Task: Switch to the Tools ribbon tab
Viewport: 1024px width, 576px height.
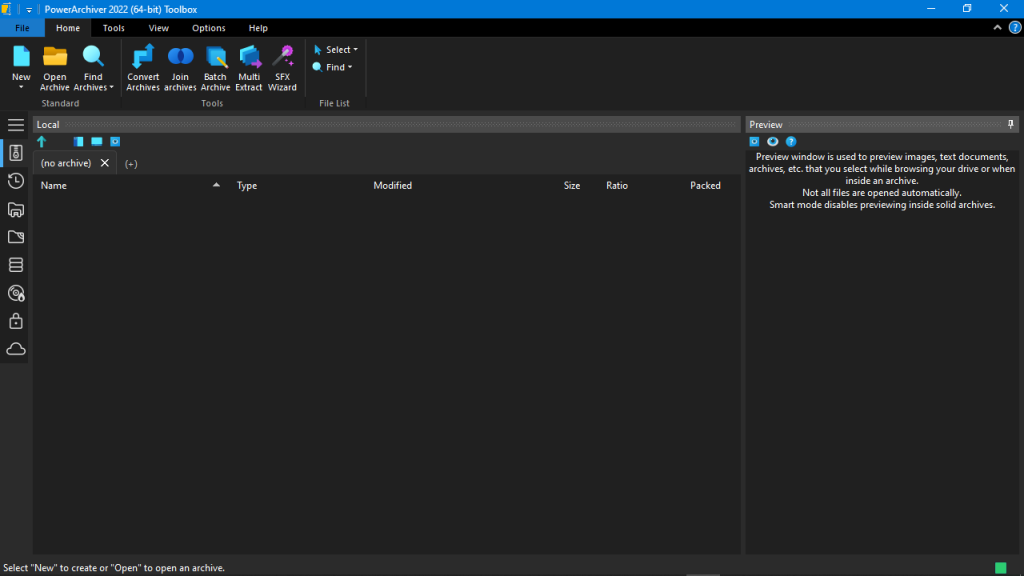Action: 113,27
